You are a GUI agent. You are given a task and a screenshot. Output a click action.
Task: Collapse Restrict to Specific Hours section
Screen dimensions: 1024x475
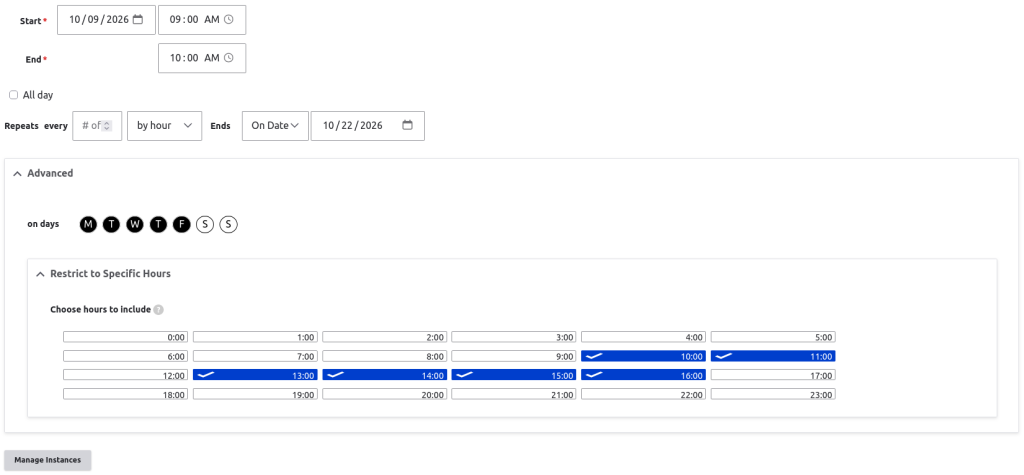[x=104, y=274]
